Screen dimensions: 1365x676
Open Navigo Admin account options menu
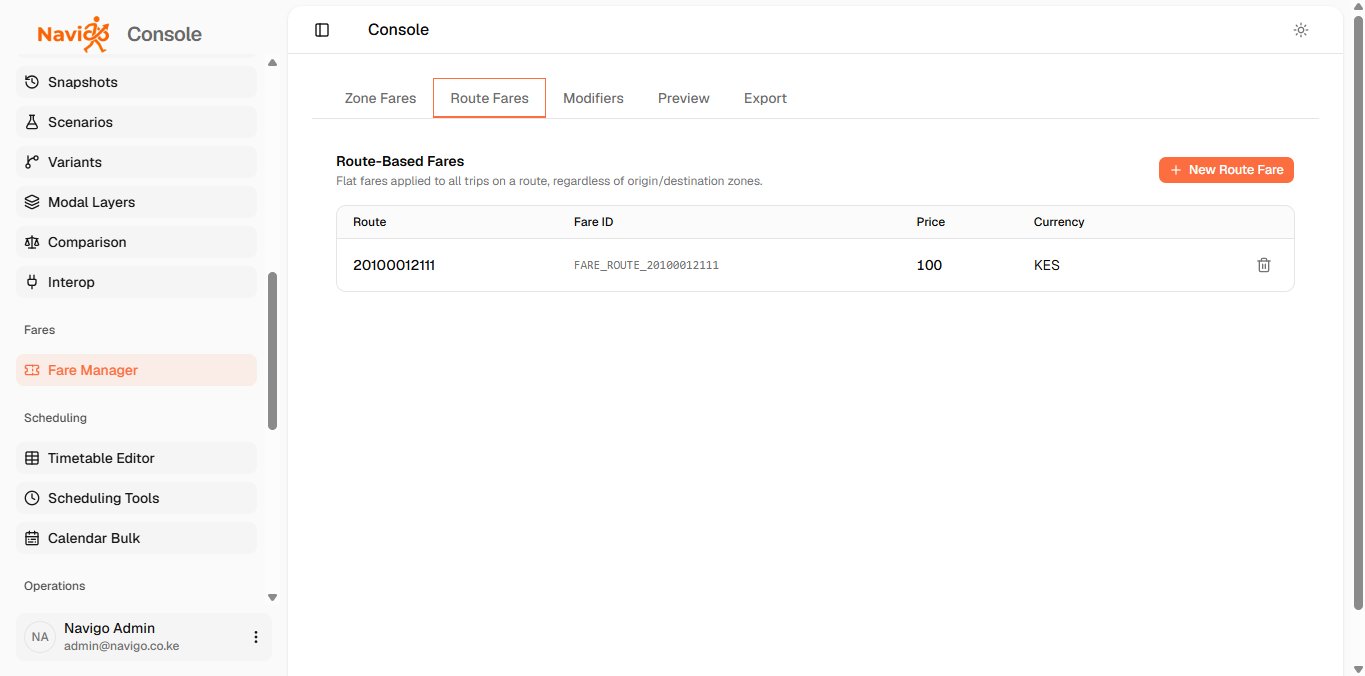[x=256, y=637]
